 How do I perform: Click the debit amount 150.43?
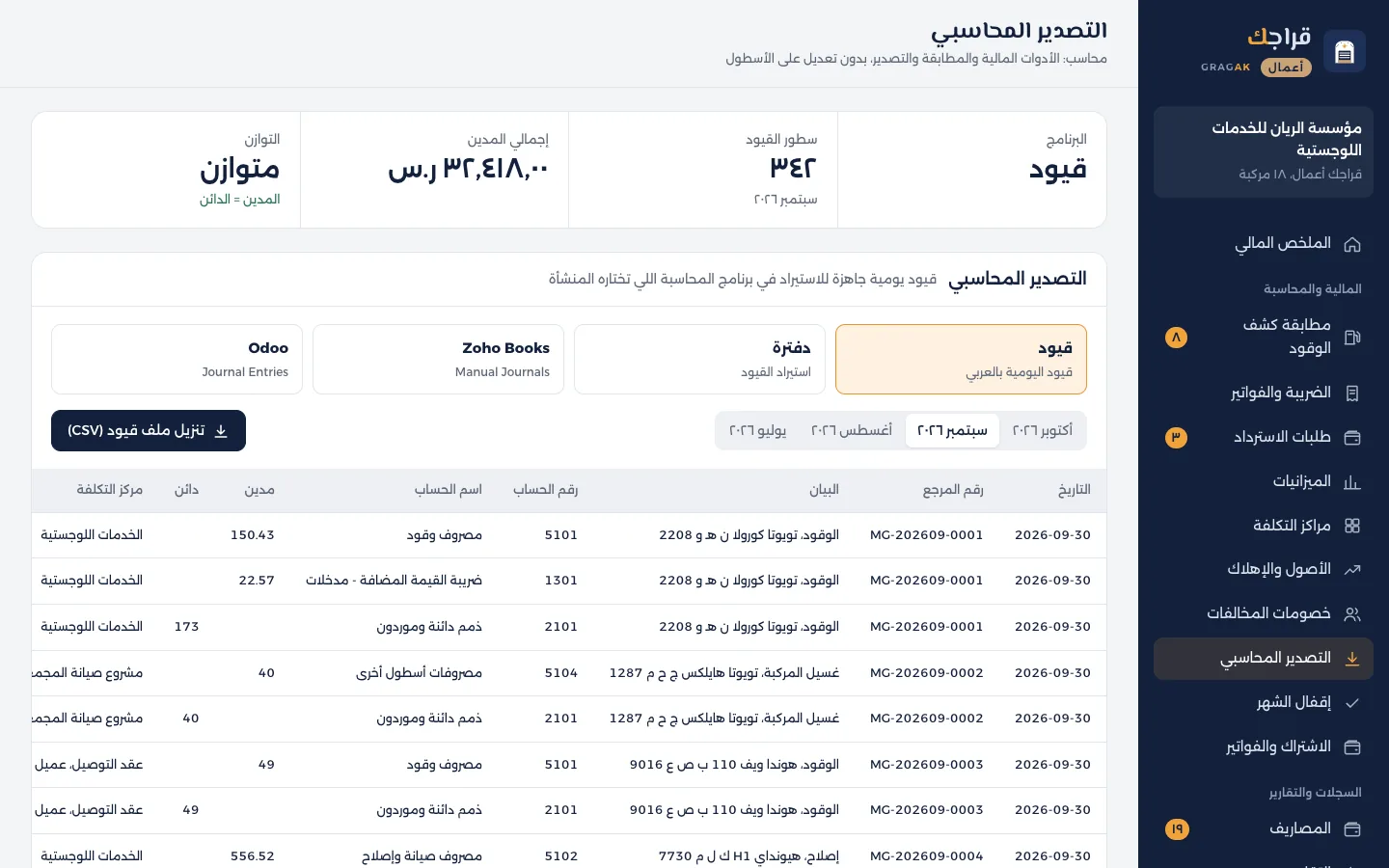(x=253, y=535)
